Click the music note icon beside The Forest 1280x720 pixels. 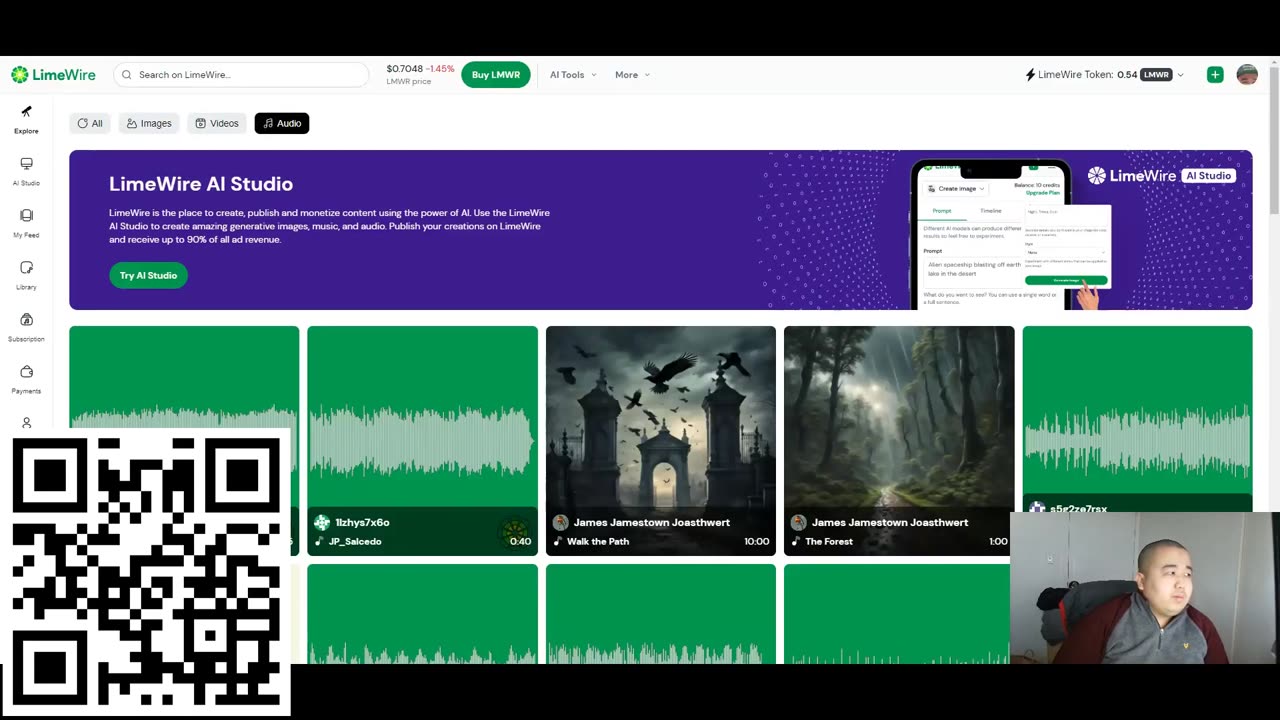(796, 541)
